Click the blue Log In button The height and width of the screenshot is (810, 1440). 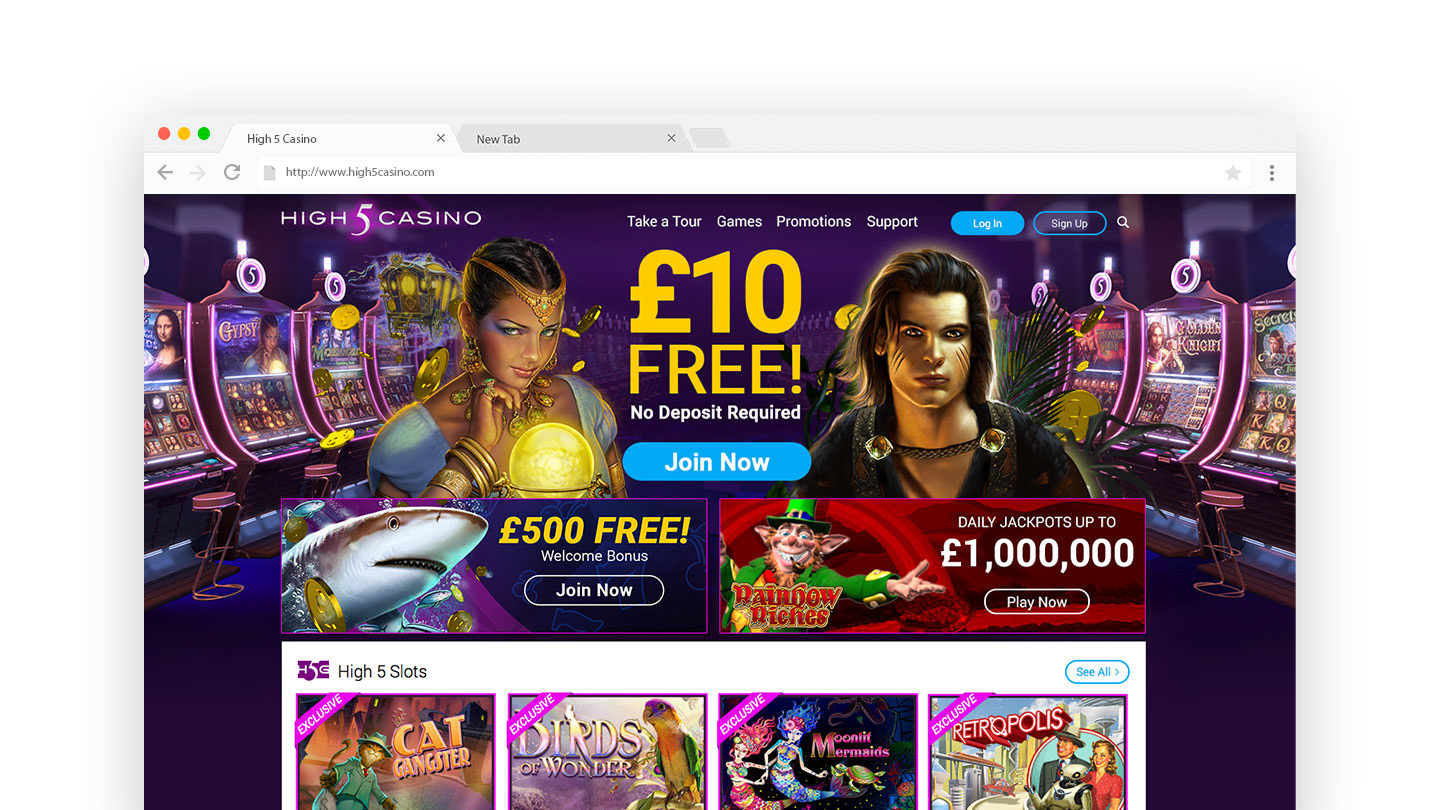pos(987,223)
